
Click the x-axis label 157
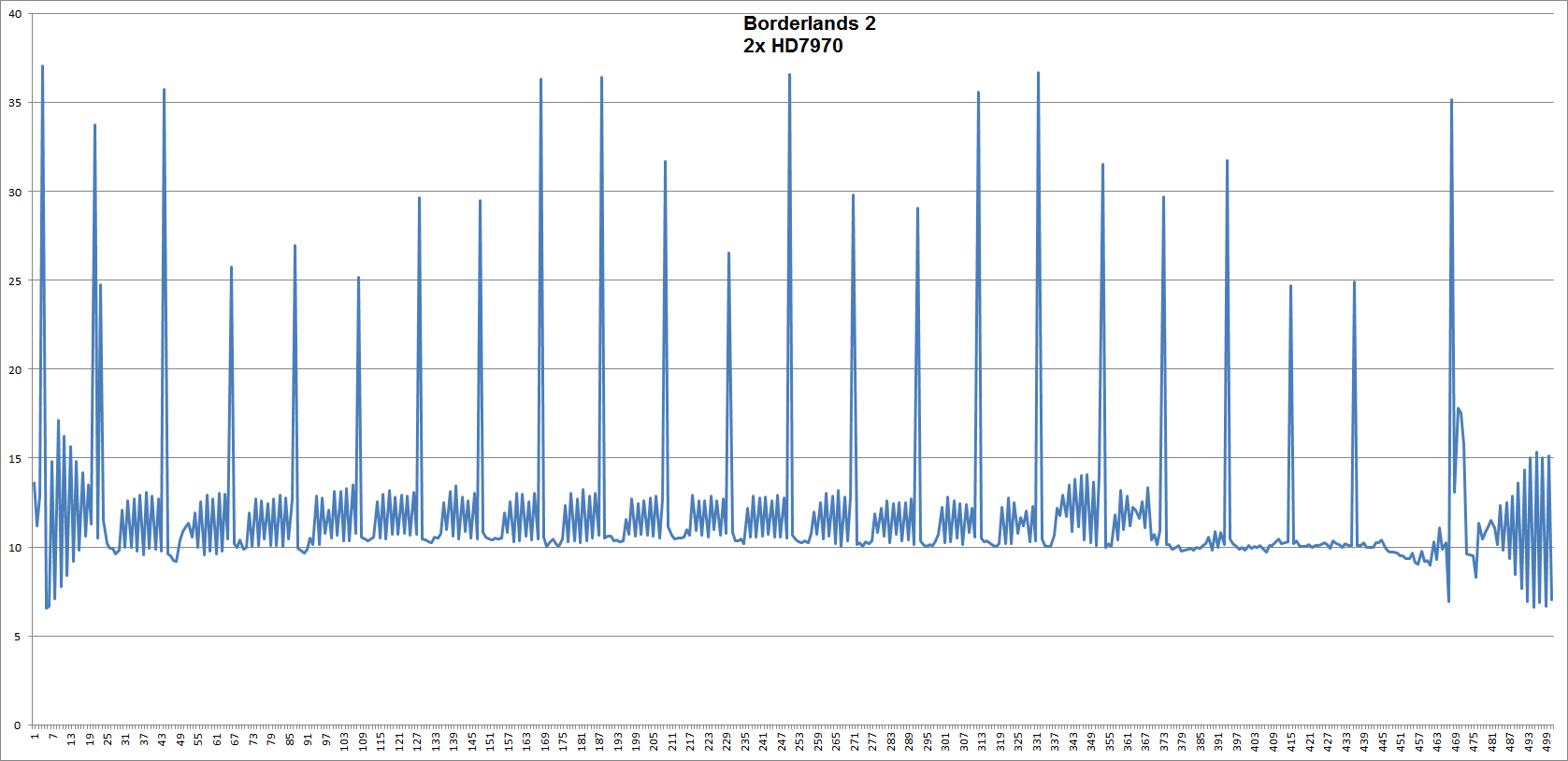(509, 741)
